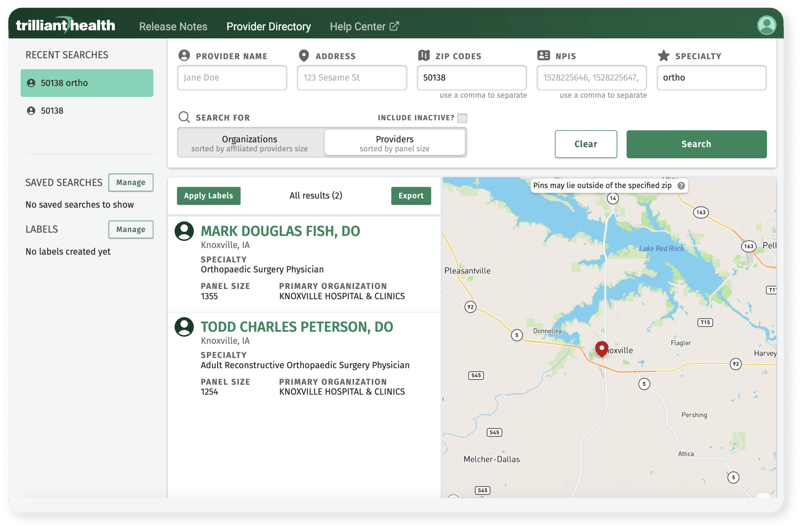Click Knoxville Hospital & Clinics under Peterson
800x529 pixels.
click(342, 392)
